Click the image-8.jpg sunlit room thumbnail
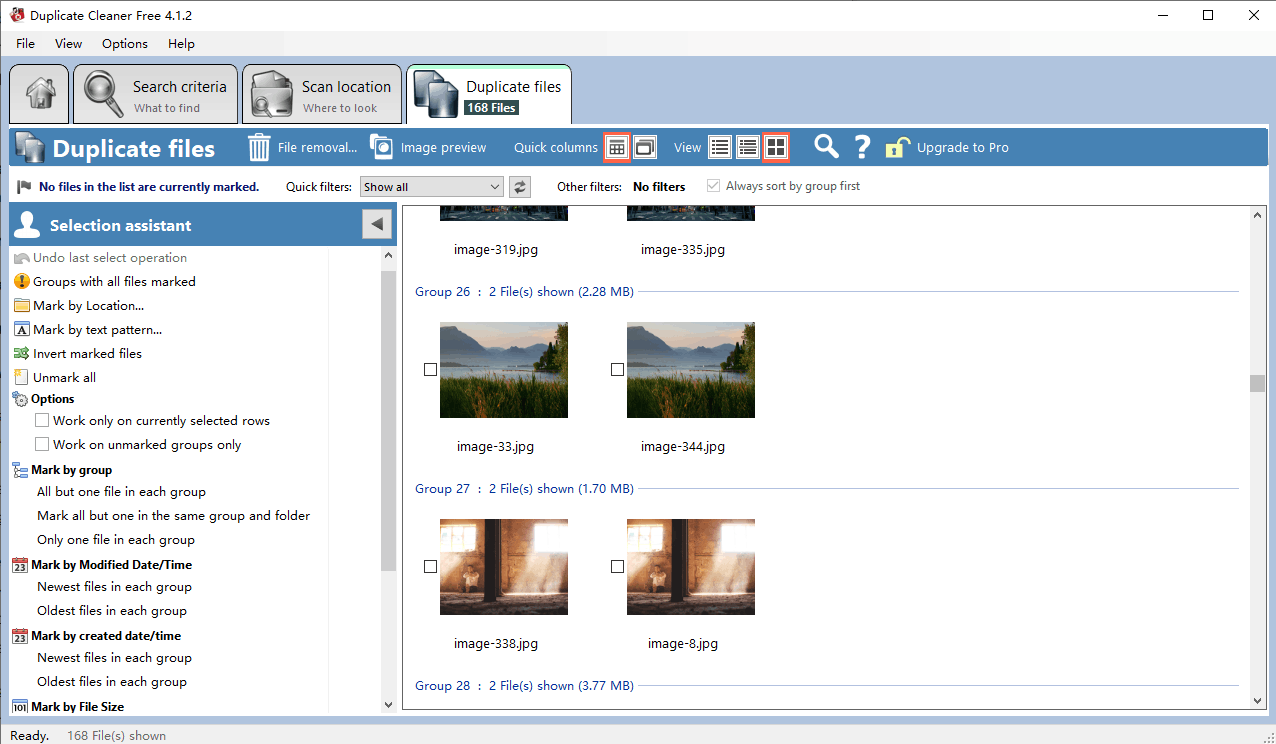1276x744 pixels. click(x=691, y=567)
